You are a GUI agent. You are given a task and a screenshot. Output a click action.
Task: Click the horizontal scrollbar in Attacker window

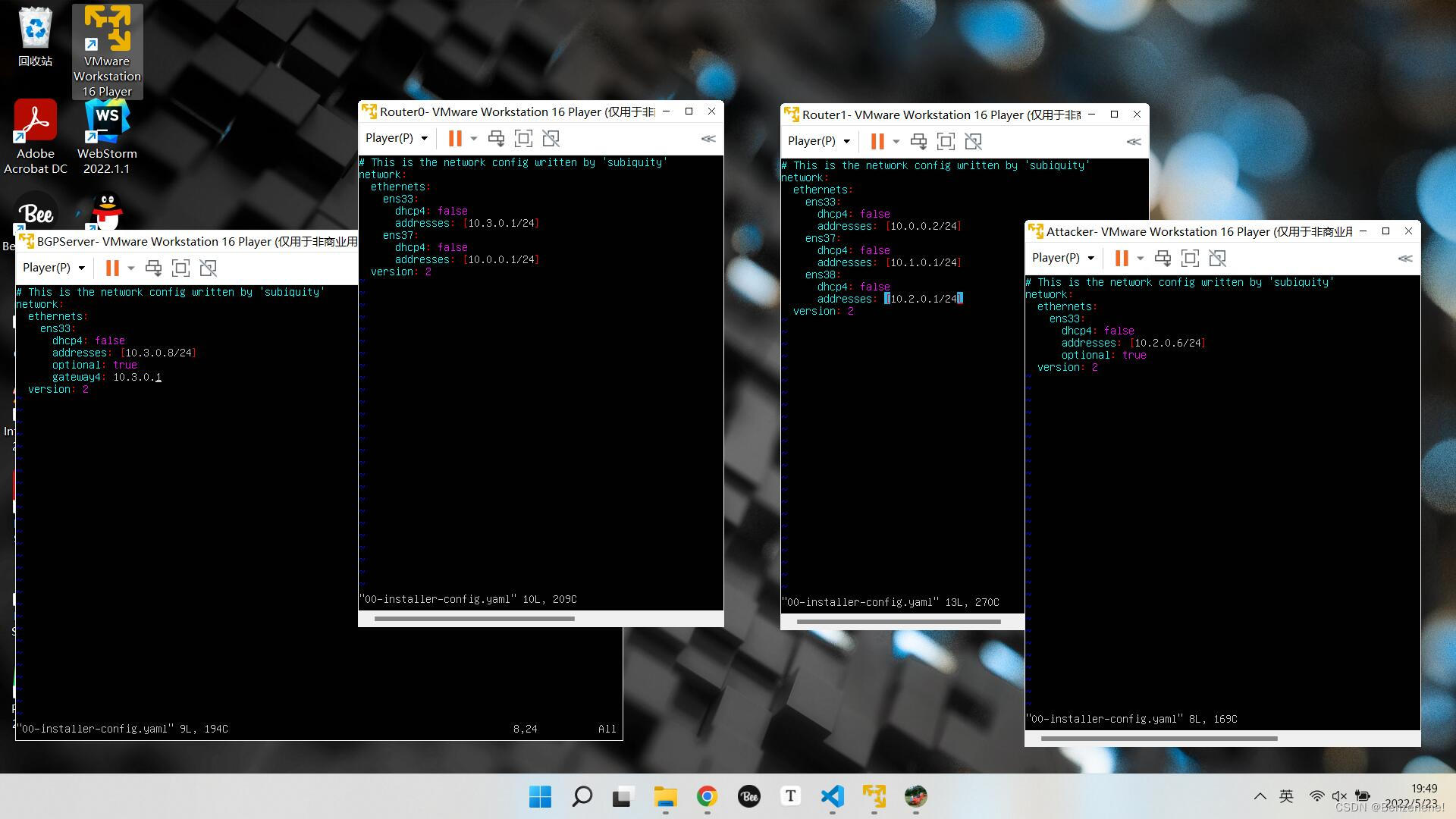(1159, 739)
